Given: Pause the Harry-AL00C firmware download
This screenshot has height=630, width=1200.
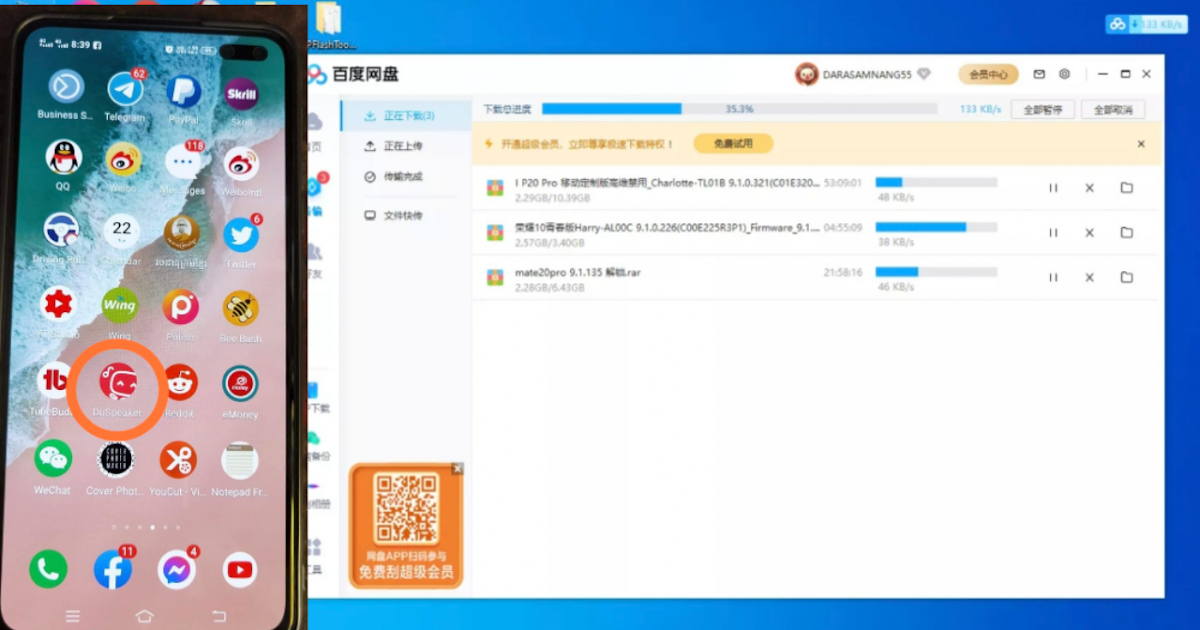Looking at the screenshot, I should (1053, 233).
